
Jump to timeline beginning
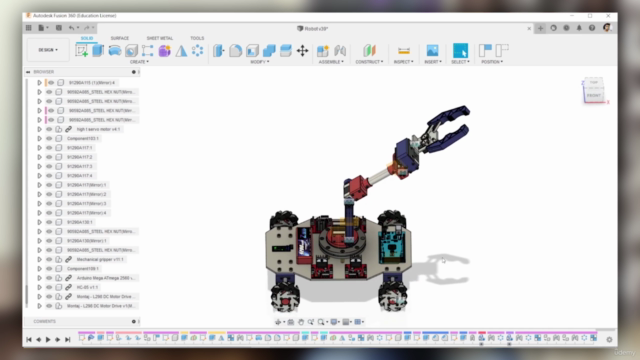(29, 340)
